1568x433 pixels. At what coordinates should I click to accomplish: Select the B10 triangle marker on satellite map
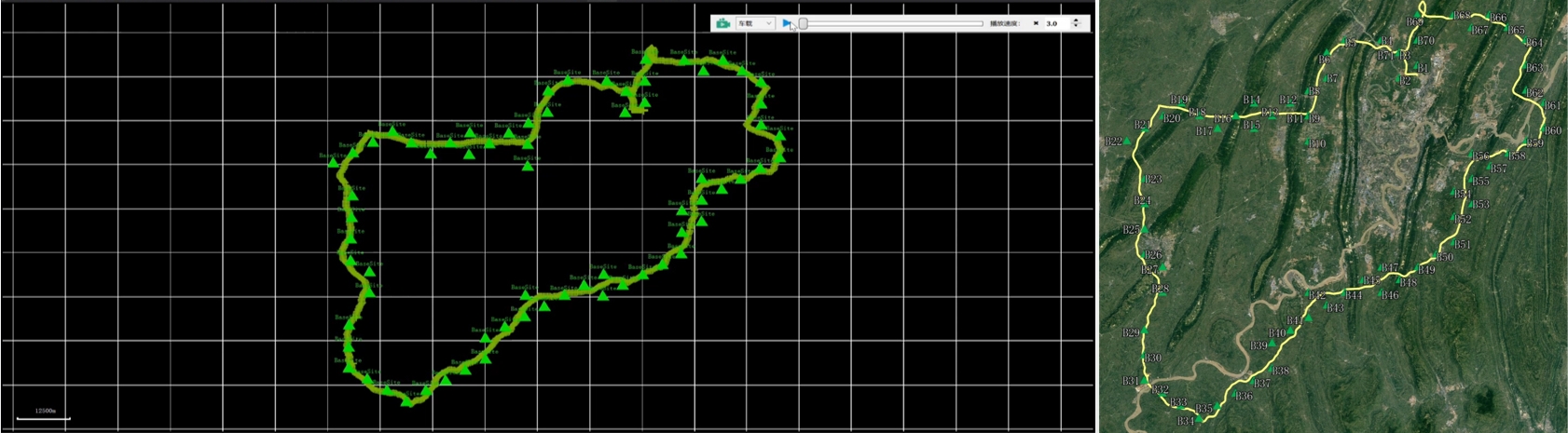click(1308, 142)
